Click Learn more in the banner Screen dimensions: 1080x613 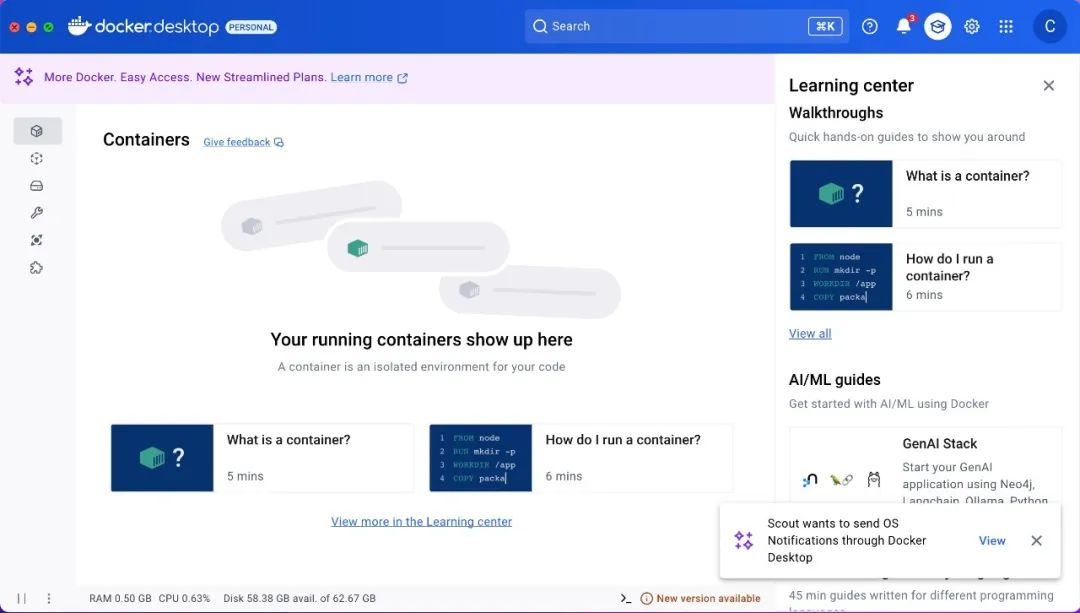pyautogui.click(x=369, y=77)
